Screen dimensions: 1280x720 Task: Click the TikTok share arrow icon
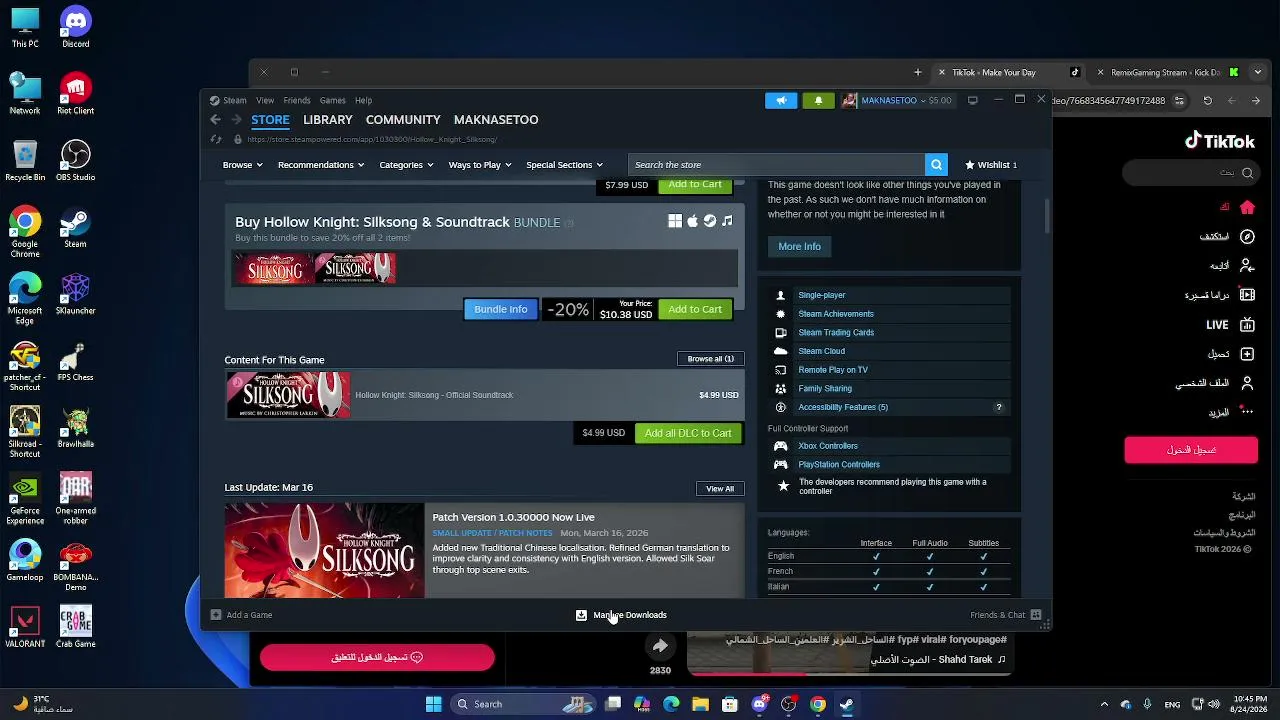660,646
